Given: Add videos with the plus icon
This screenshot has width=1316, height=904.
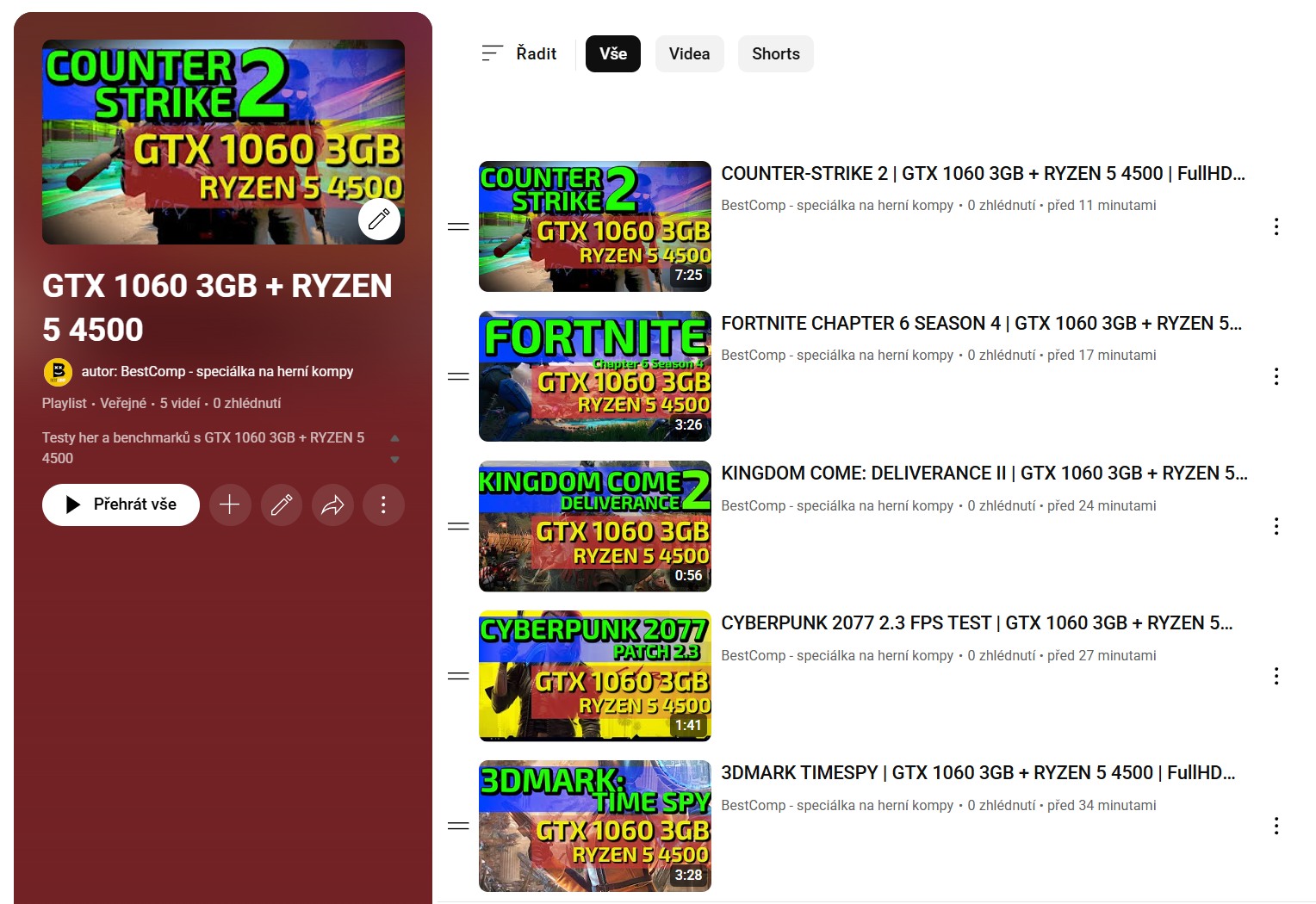Looking at the screenshot, I should (230, 505).
